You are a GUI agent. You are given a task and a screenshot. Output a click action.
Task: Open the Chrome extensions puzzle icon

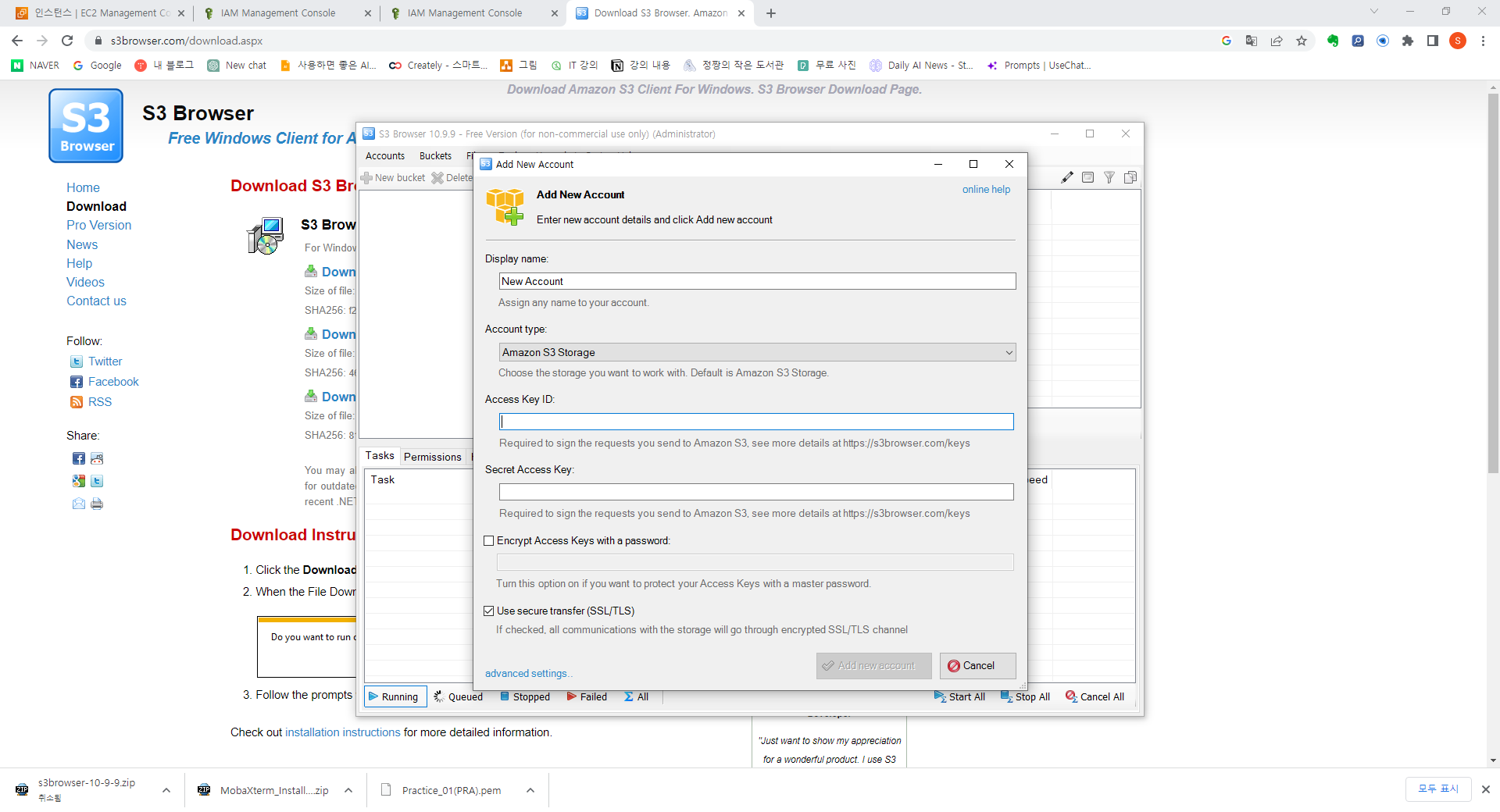(x=1408, y=41)
